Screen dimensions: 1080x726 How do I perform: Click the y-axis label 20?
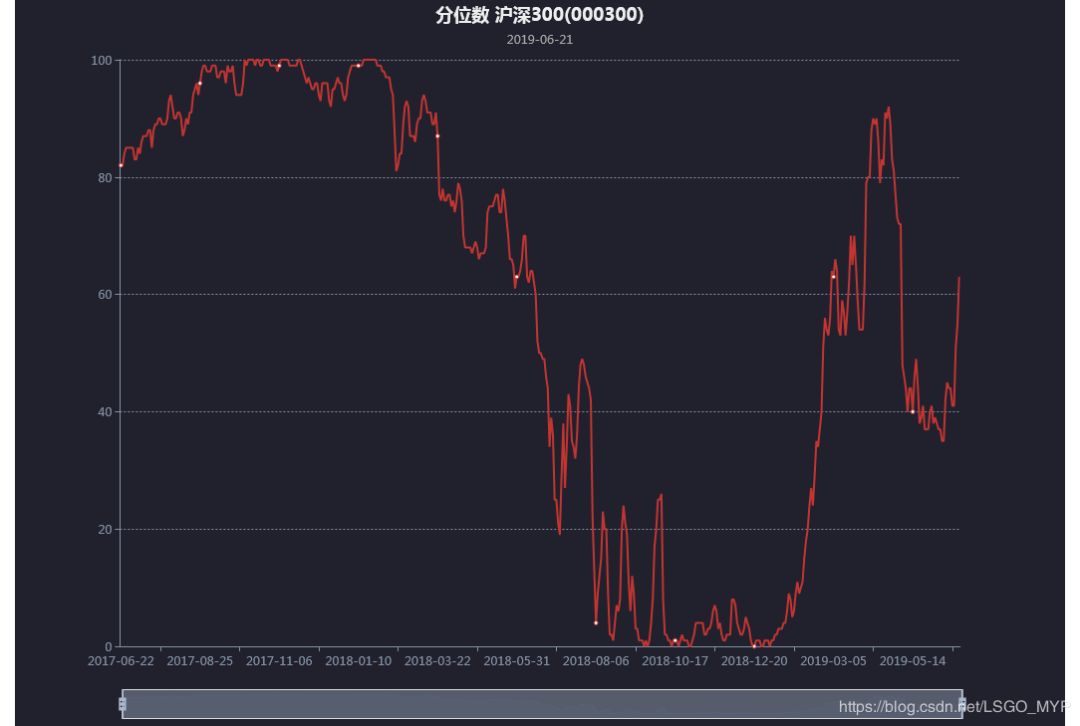105,530
